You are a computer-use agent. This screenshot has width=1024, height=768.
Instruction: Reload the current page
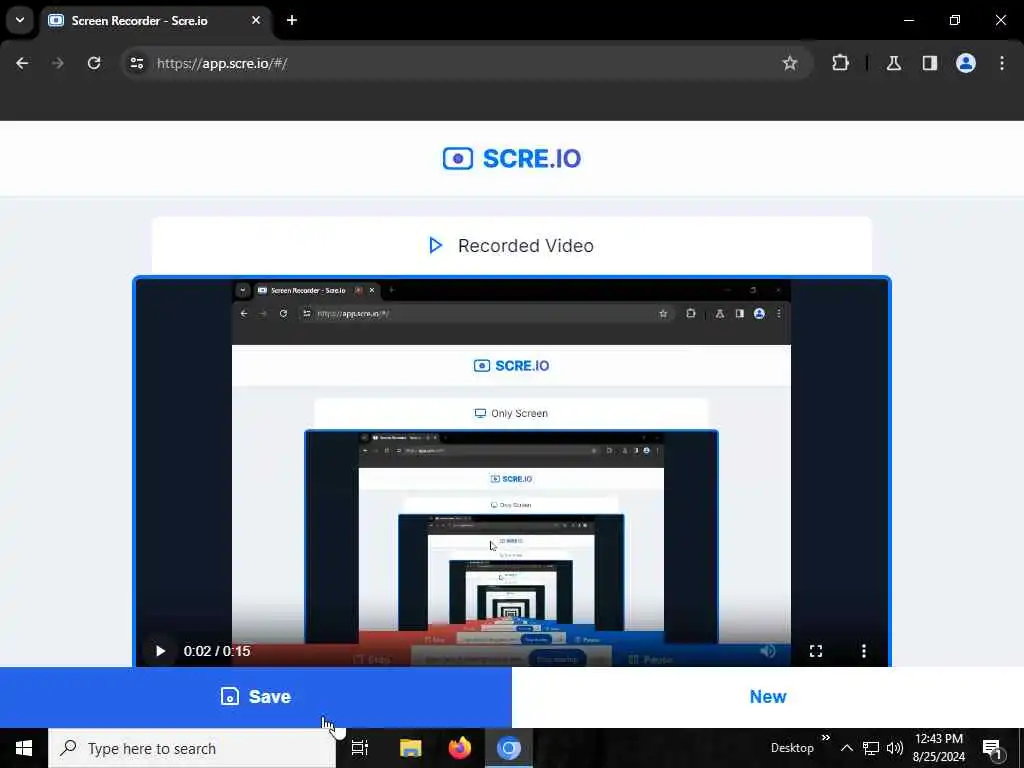pos(94,63)
